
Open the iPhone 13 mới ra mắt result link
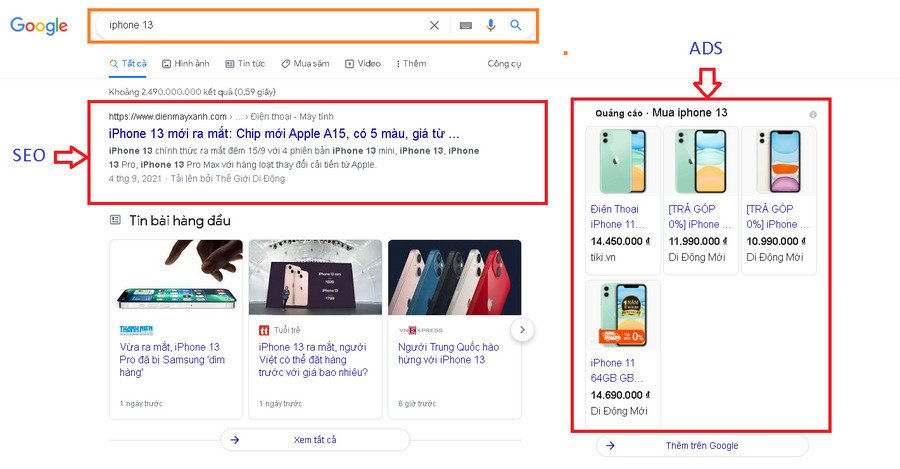pyautogui.click(x=284, y=133)
